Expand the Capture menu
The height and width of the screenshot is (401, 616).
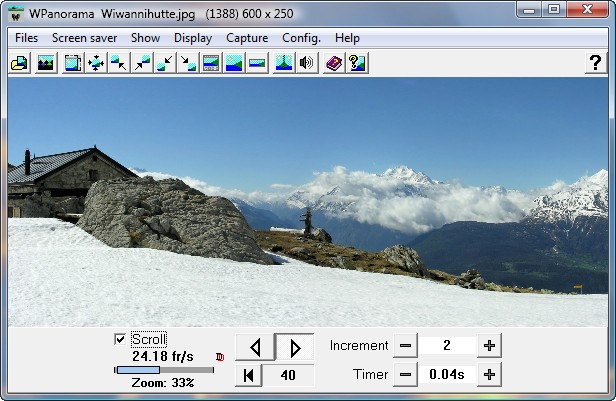point(247,38)
